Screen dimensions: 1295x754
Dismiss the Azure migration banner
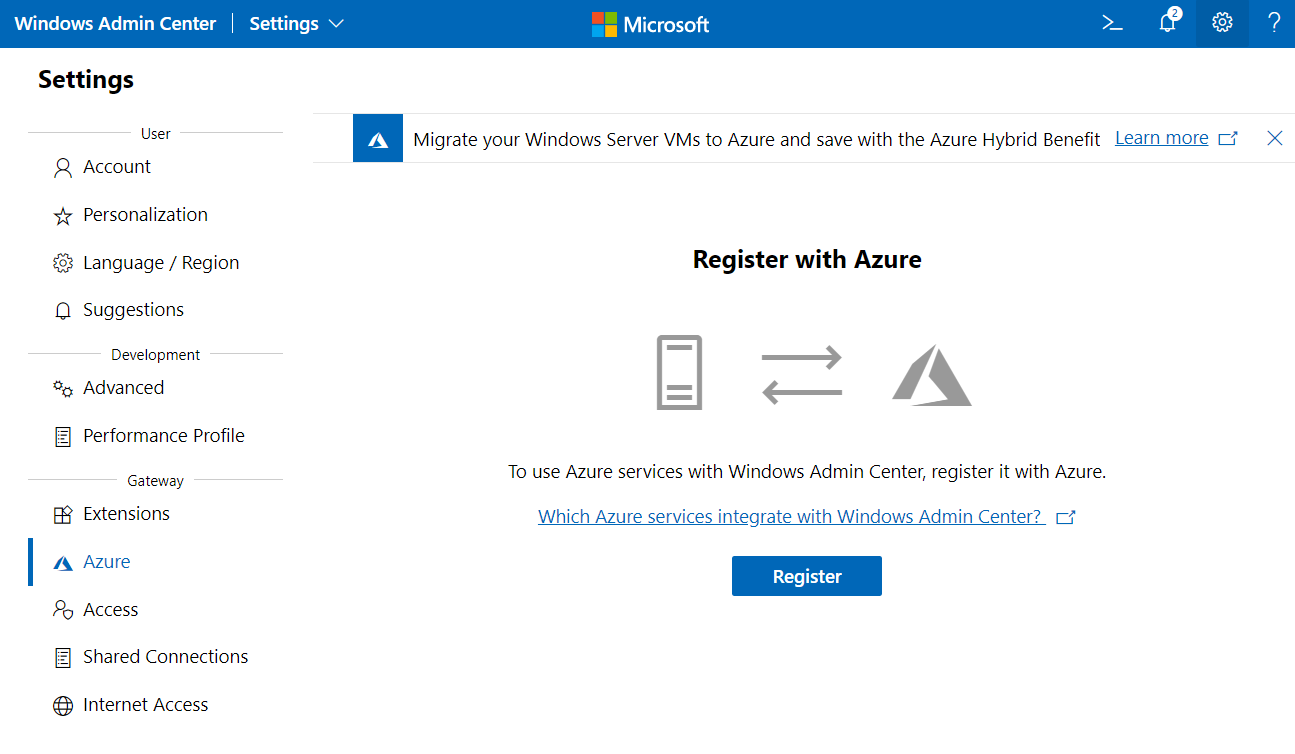(x=1274, y=139)
